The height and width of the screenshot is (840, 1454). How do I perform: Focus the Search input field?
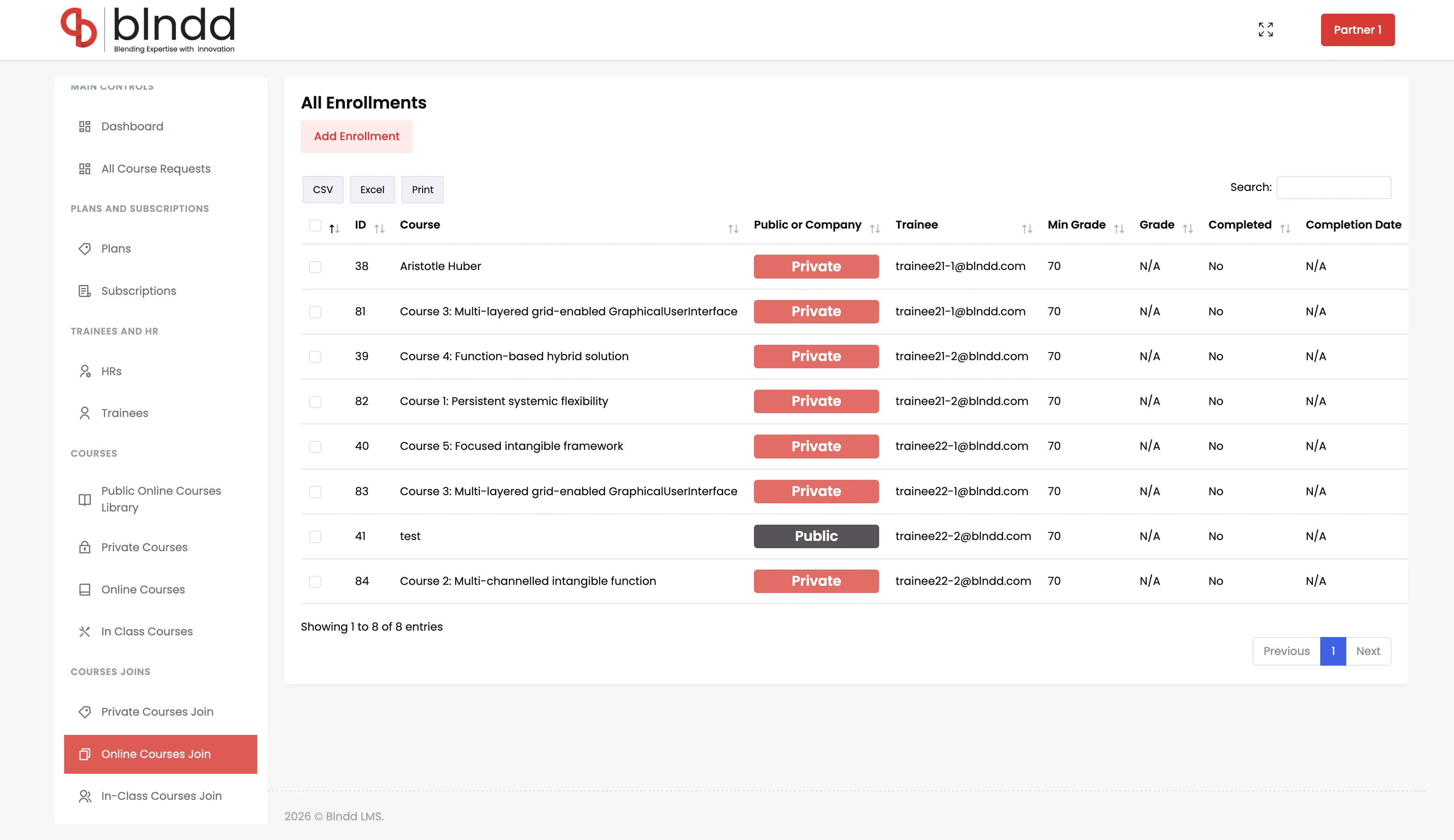(1333, 188)
